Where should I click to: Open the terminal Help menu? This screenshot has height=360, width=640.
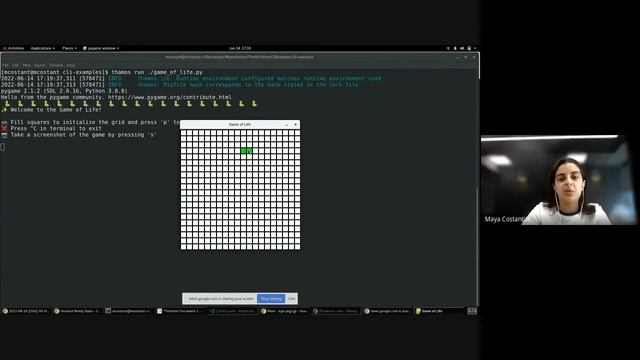[71, 65]
